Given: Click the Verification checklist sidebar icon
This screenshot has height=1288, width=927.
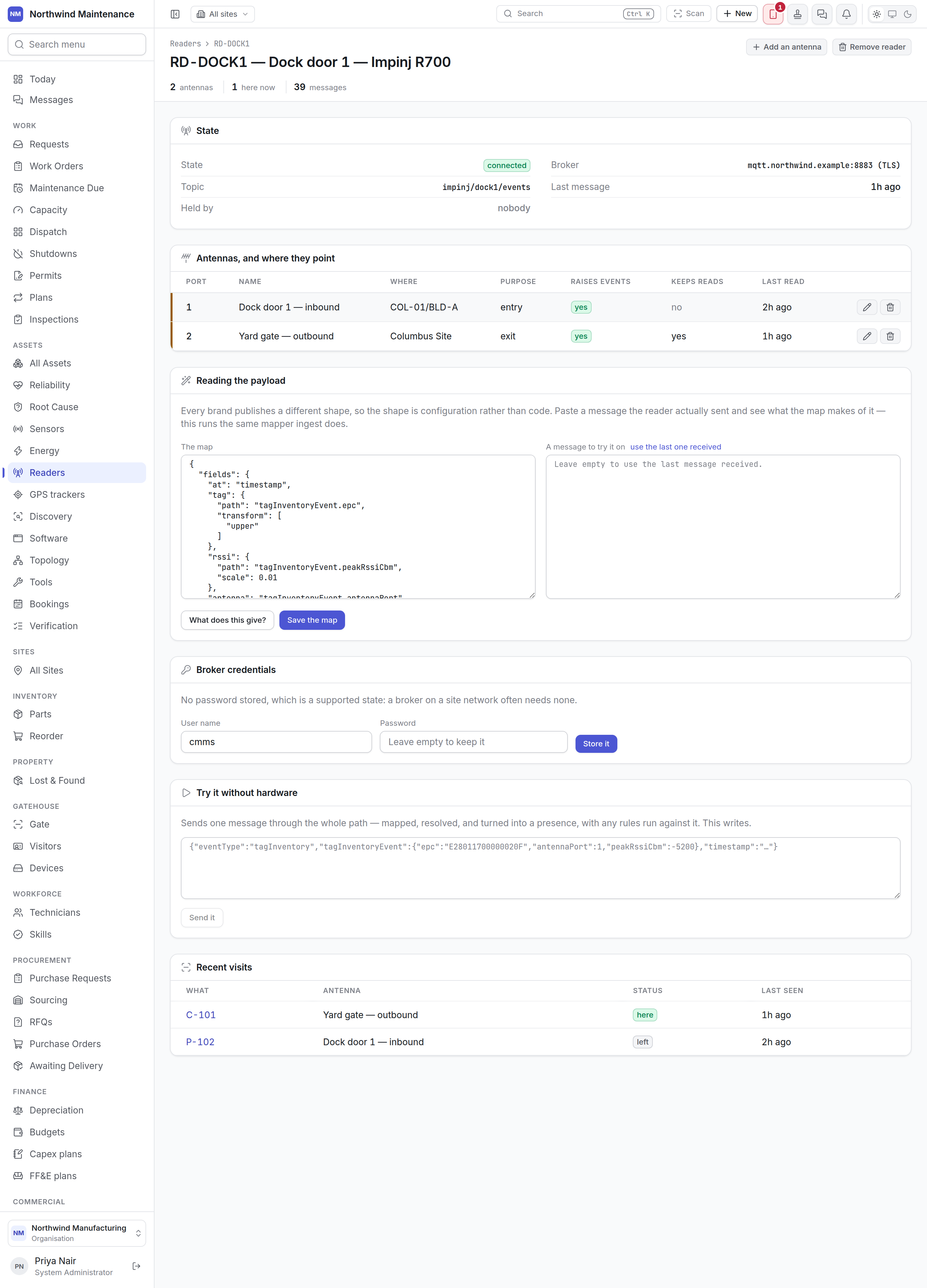Looking at the screenshot, I should pos(18,626).
